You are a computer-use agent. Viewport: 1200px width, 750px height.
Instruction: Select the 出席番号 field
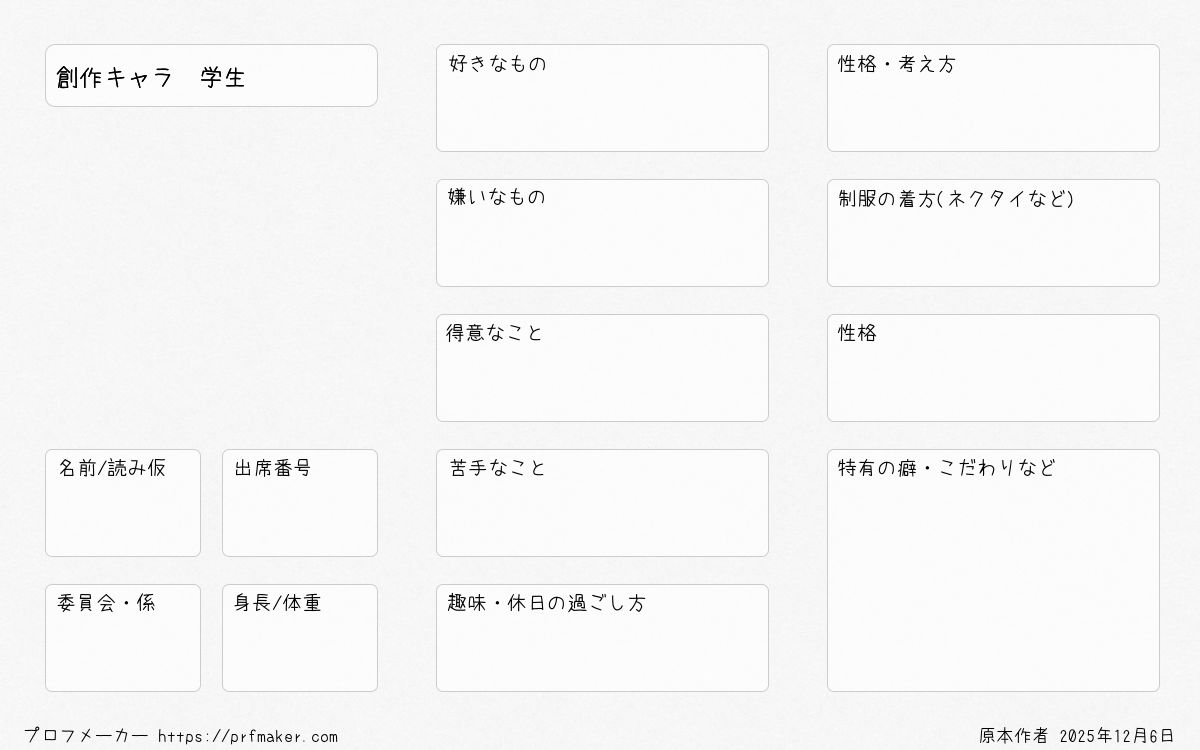[x=300, y=503]
